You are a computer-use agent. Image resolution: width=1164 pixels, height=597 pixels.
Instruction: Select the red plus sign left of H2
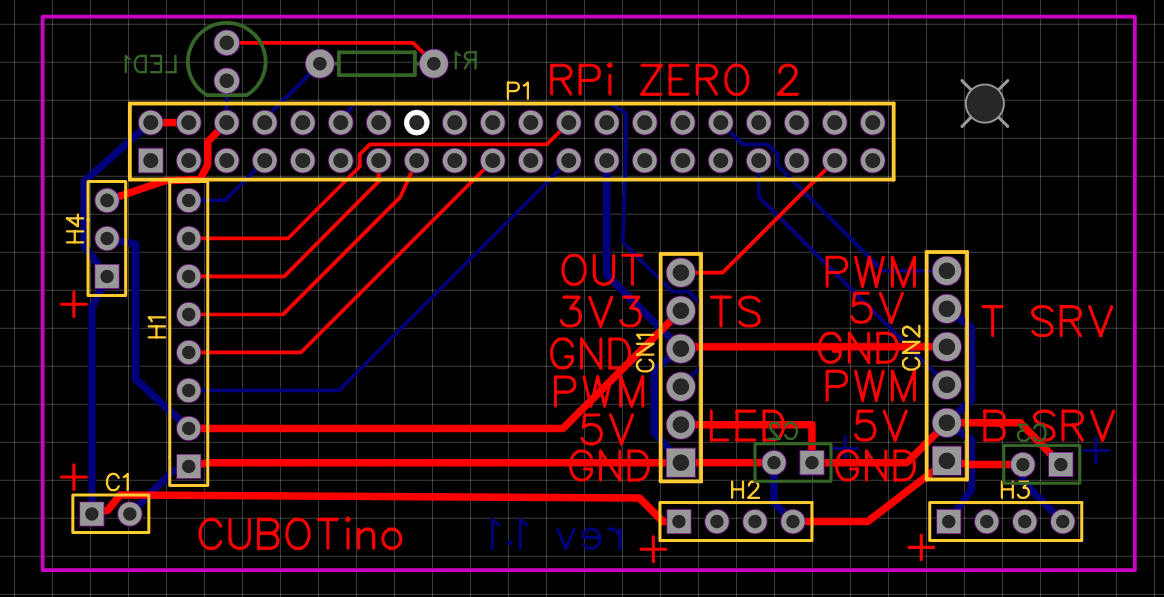pos(653,550)
